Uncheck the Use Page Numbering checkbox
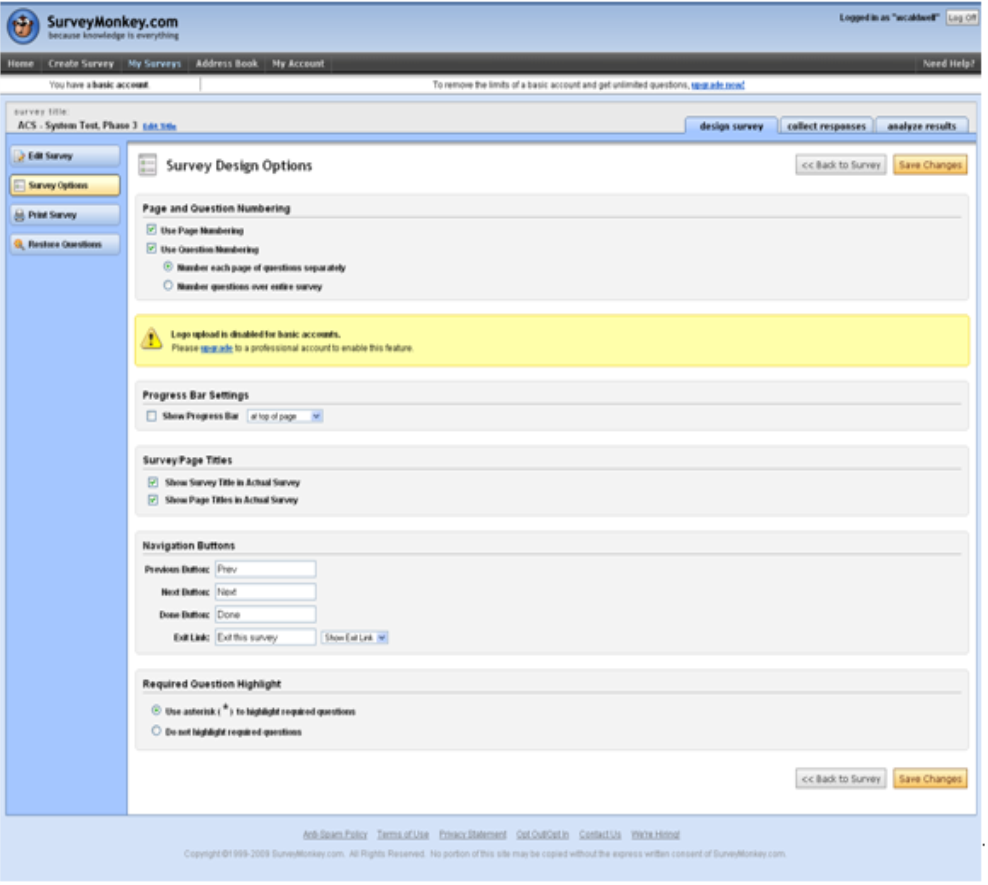 (x=151, y=230)
